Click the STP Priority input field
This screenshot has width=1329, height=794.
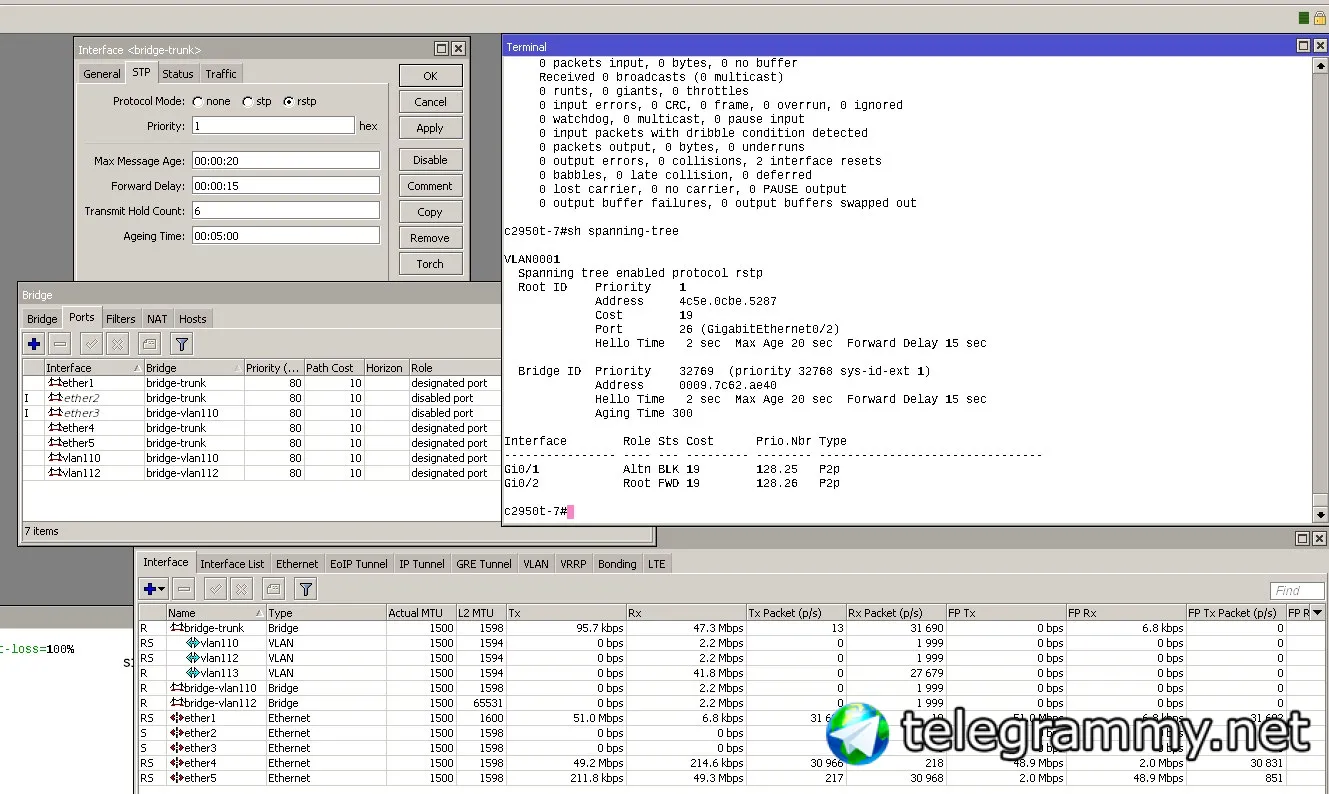272,126
